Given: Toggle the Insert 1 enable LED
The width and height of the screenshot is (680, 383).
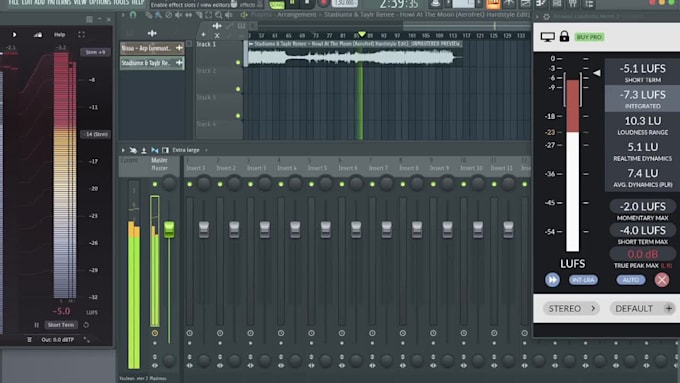Looking at the screenshot, I should click(x=190, y=184).
